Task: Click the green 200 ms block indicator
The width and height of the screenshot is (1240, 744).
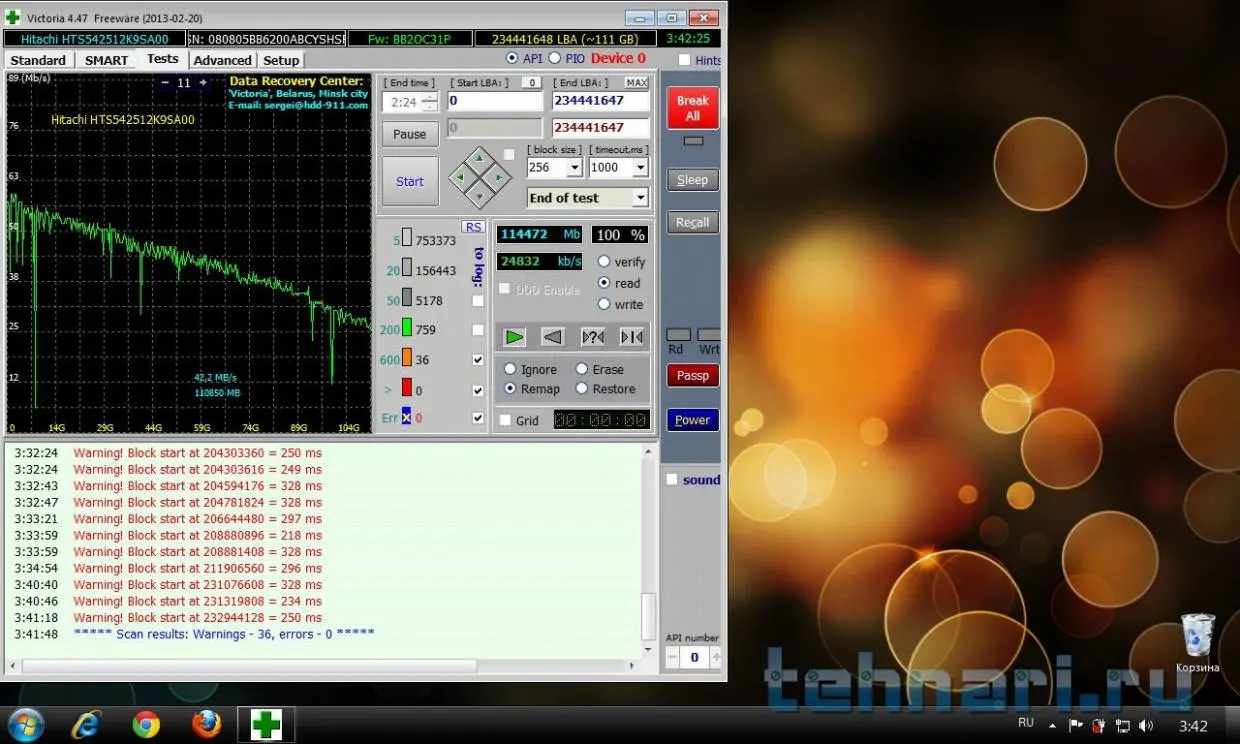Action: [x=407, y=328]
